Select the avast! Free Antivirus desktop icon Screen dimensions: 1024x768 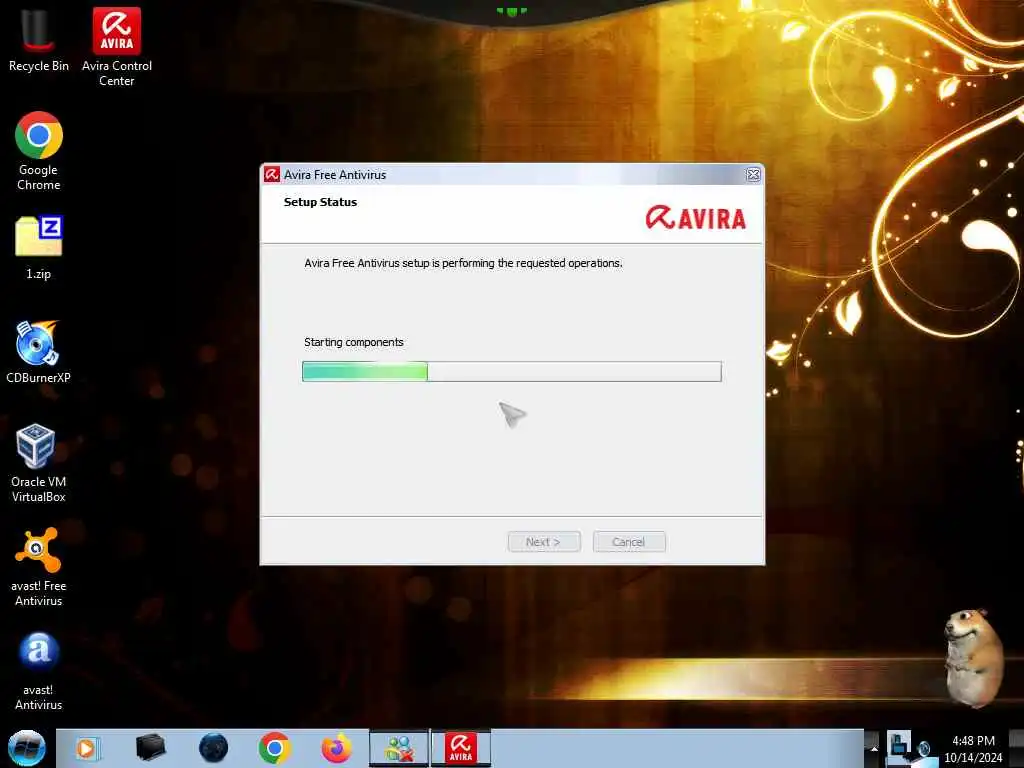39,567
